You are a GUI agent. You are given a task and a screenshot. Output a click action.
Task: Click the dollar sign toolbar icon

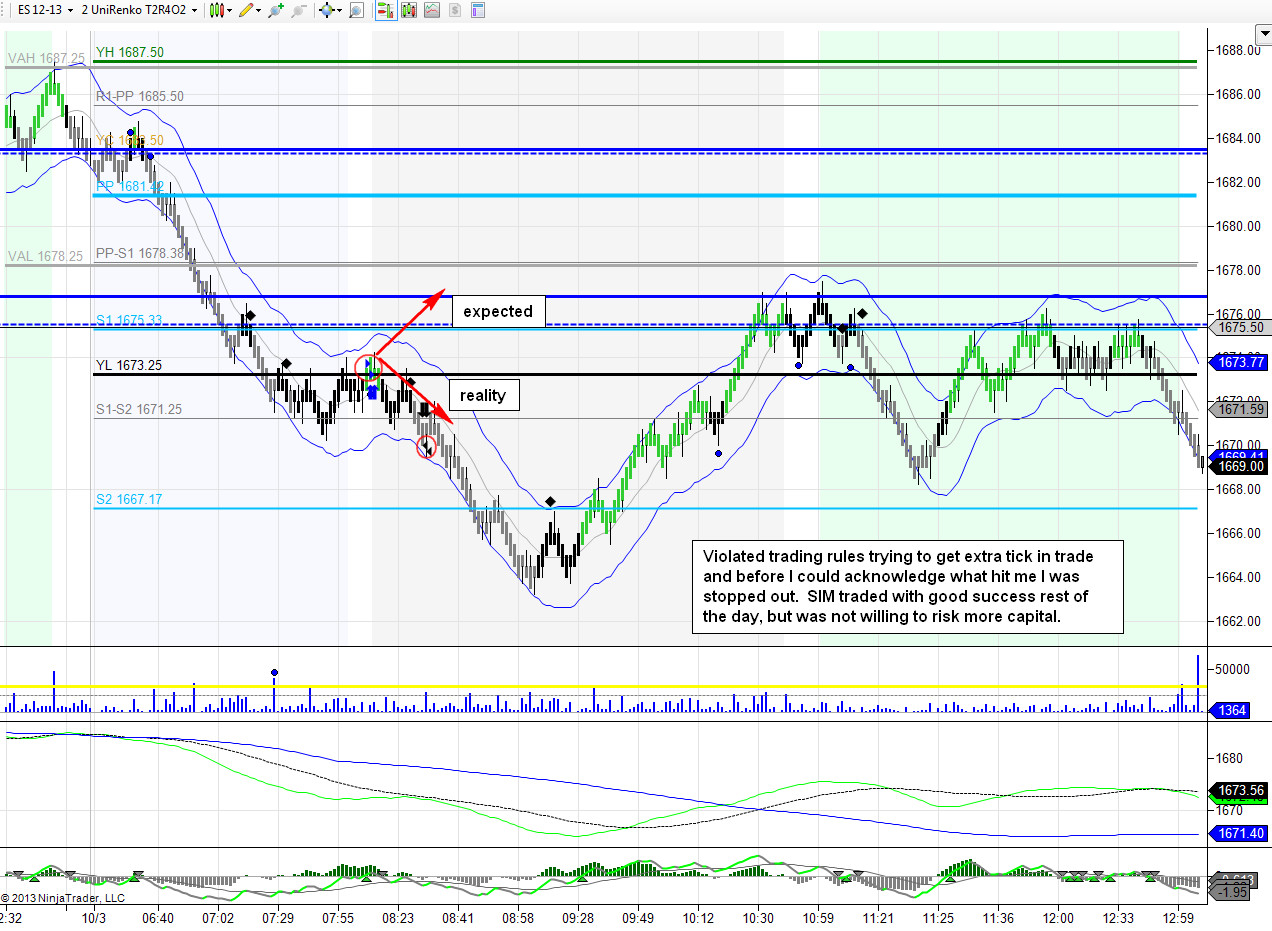tap(455, 10)
